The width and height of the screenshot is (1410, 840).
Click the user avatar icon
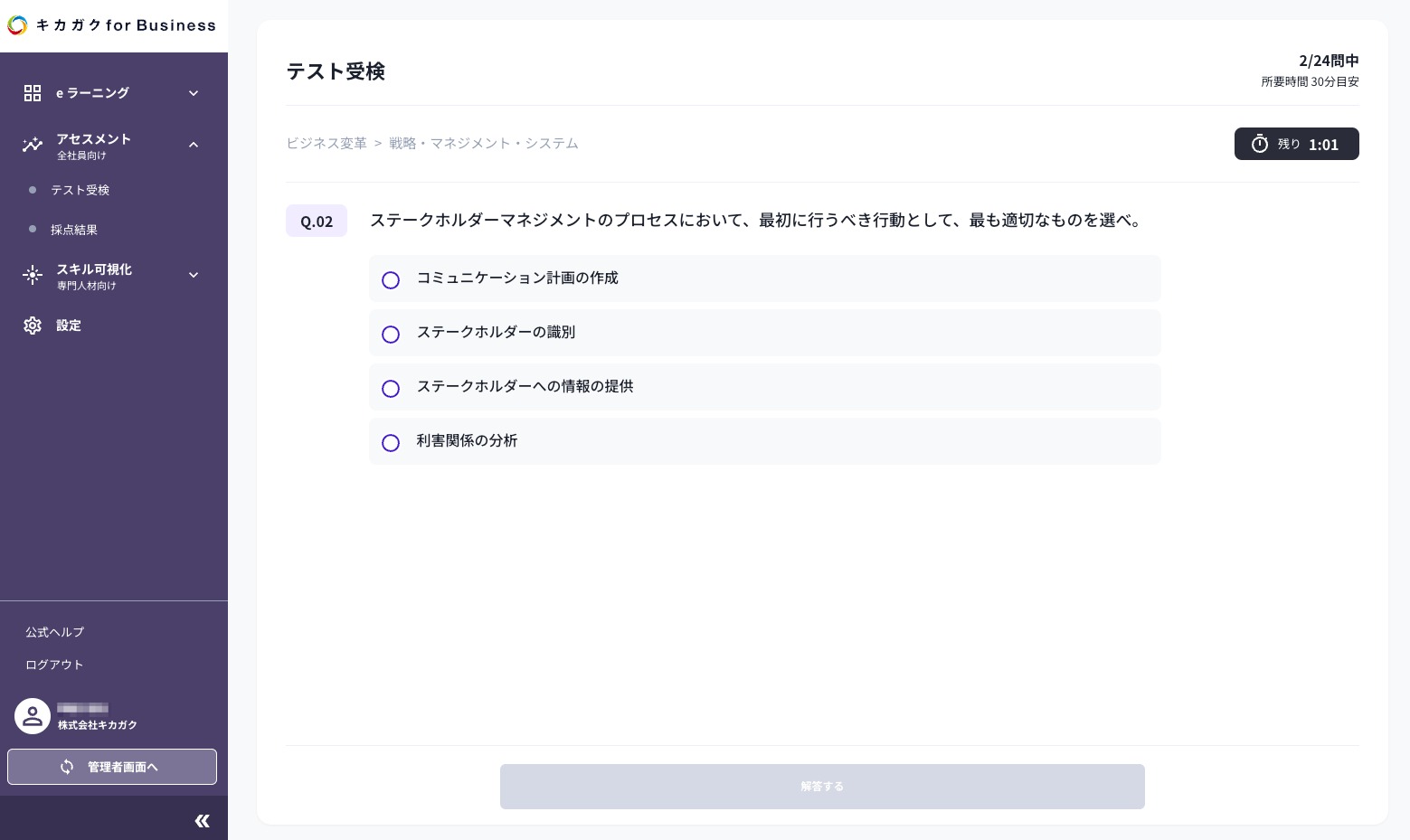(33, 716)
